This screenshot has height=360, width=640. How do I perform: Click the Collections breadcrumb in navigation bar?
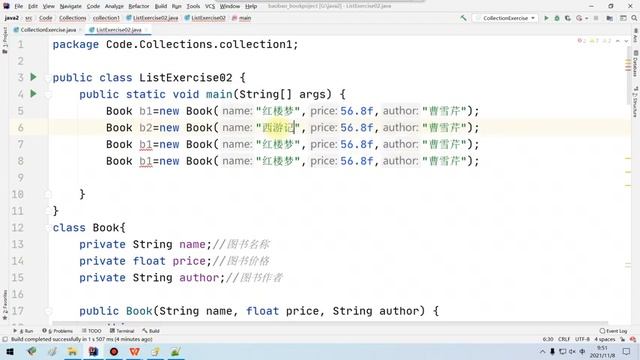(x=72, y=18)
